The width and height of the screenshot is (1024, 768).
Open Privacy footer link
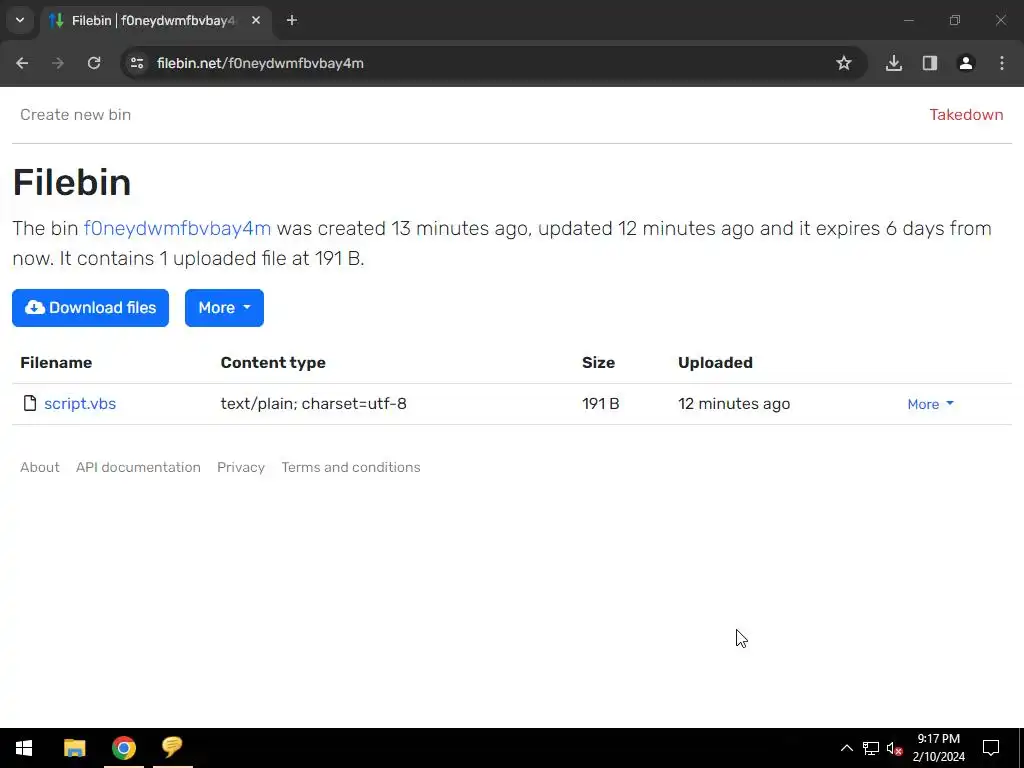(x=241, y=468)
